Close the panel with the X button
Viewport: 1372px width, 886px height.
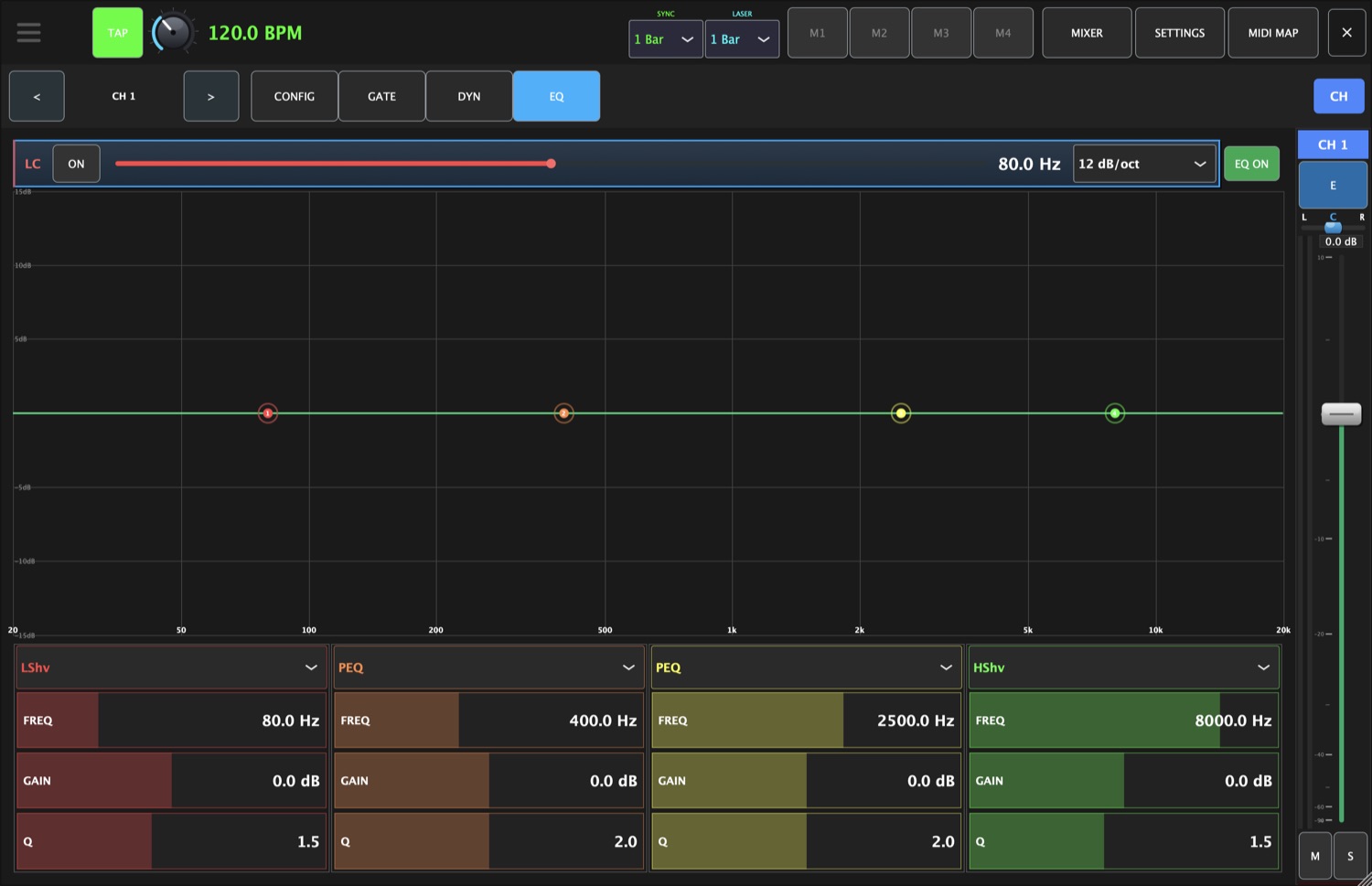click(1346, 33)
